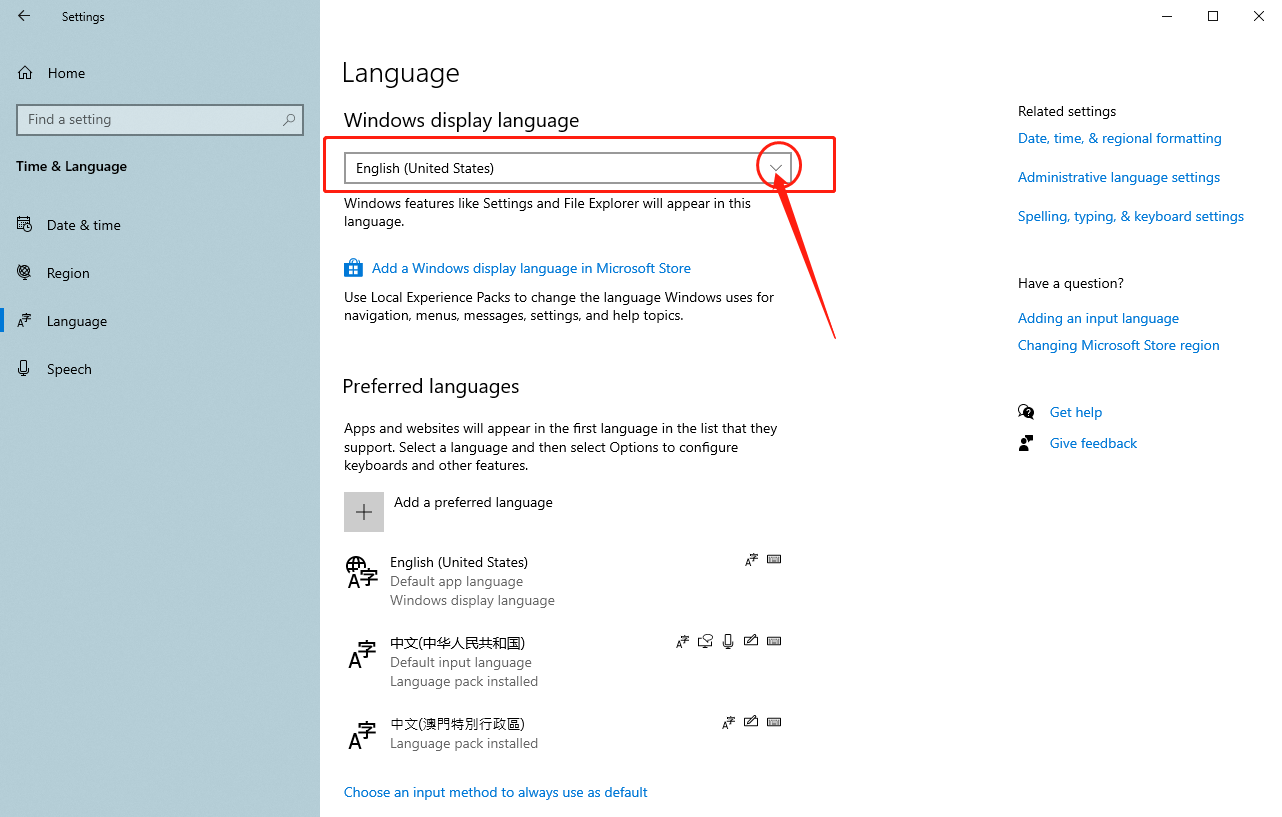Focus the Find a setting search box
The image size is (1282, 817).
coord(159,119)
